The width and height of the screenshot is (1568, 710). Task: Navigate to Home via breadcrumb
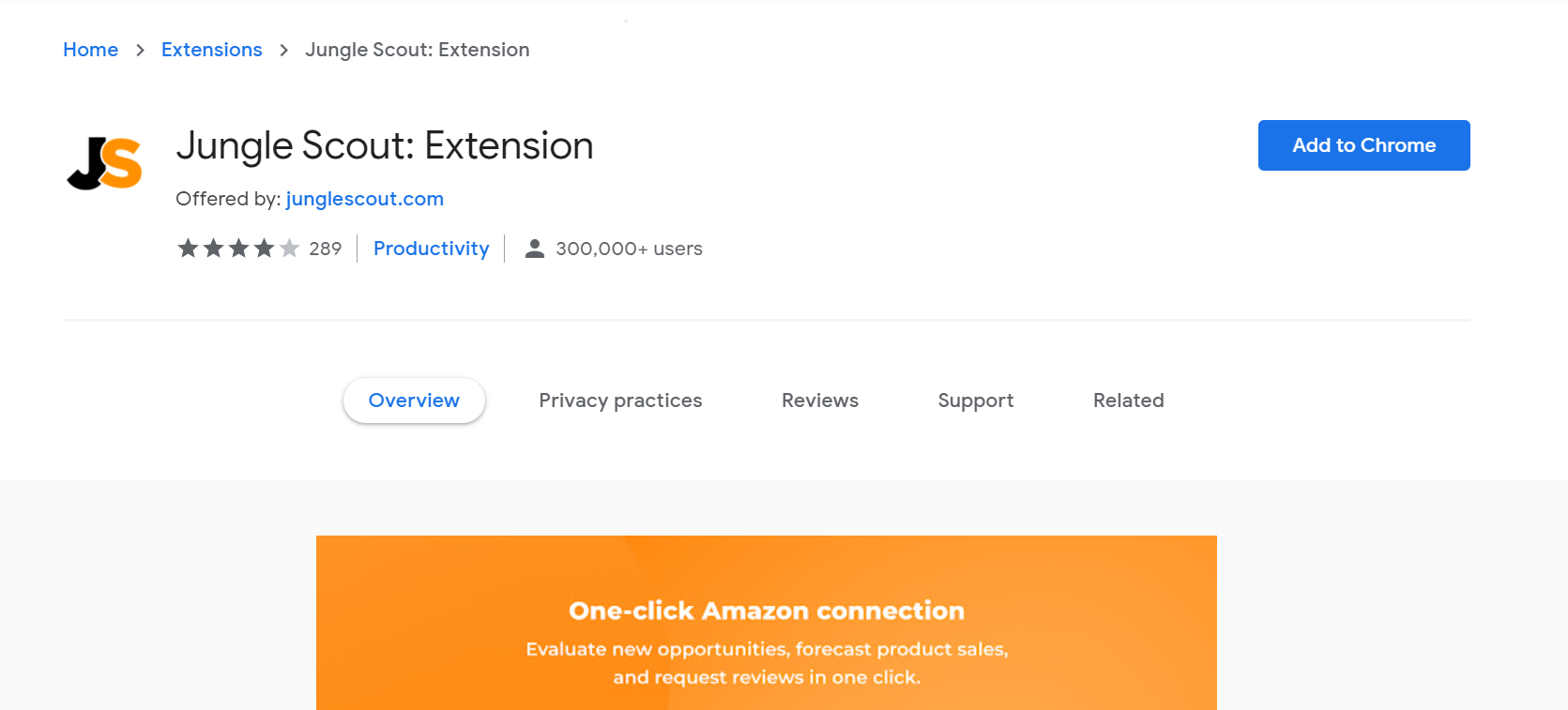point(90,50)
